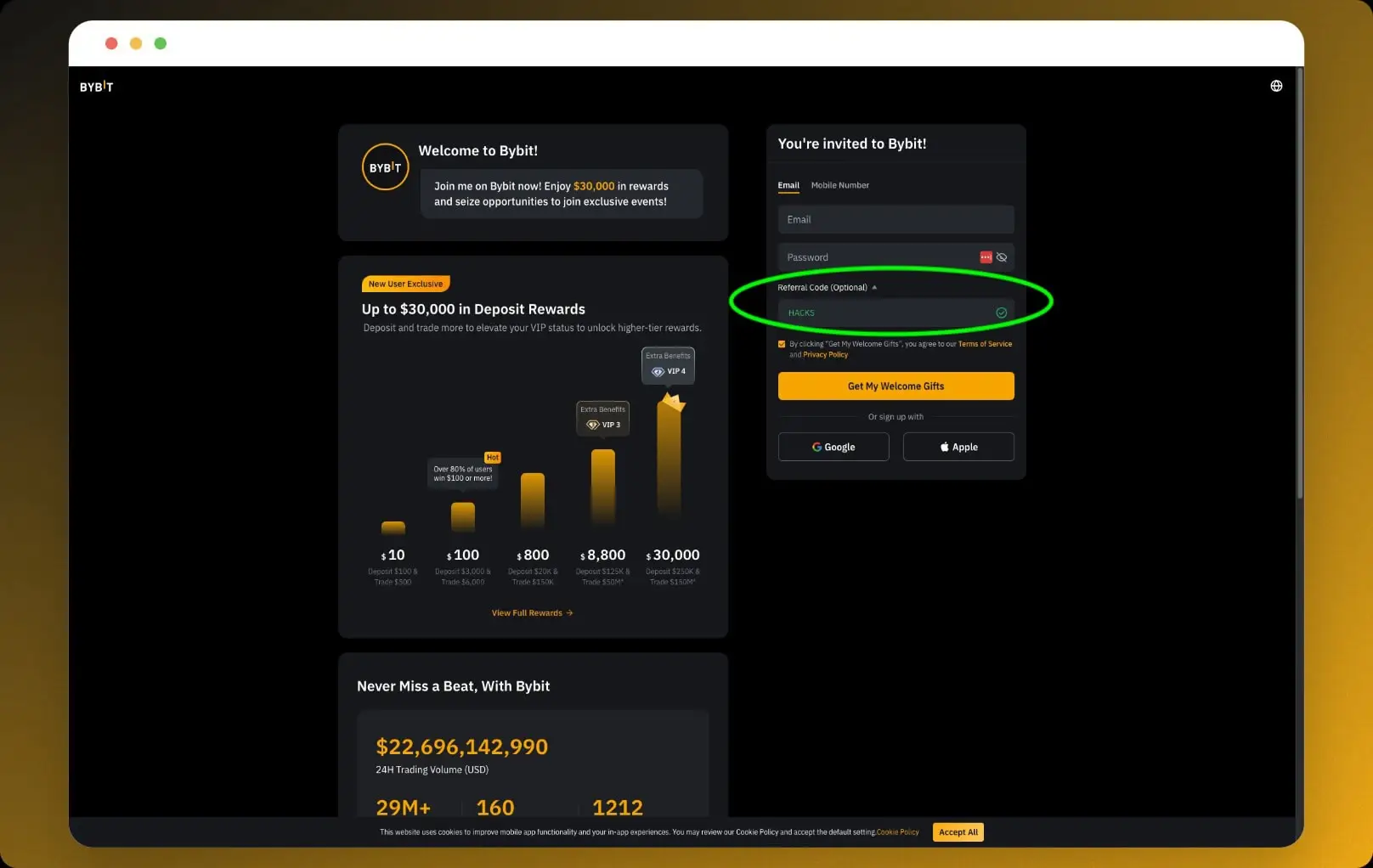Click the $30,000 reward tier value under chart

tap(673, 555)
